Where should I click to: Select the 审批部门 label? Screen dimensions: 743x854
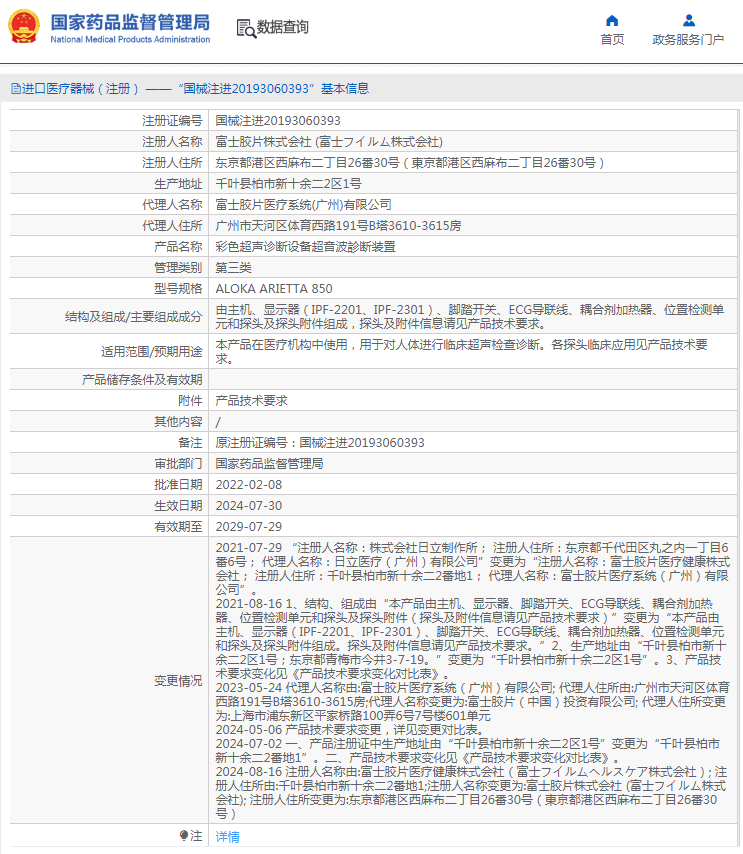178,463
